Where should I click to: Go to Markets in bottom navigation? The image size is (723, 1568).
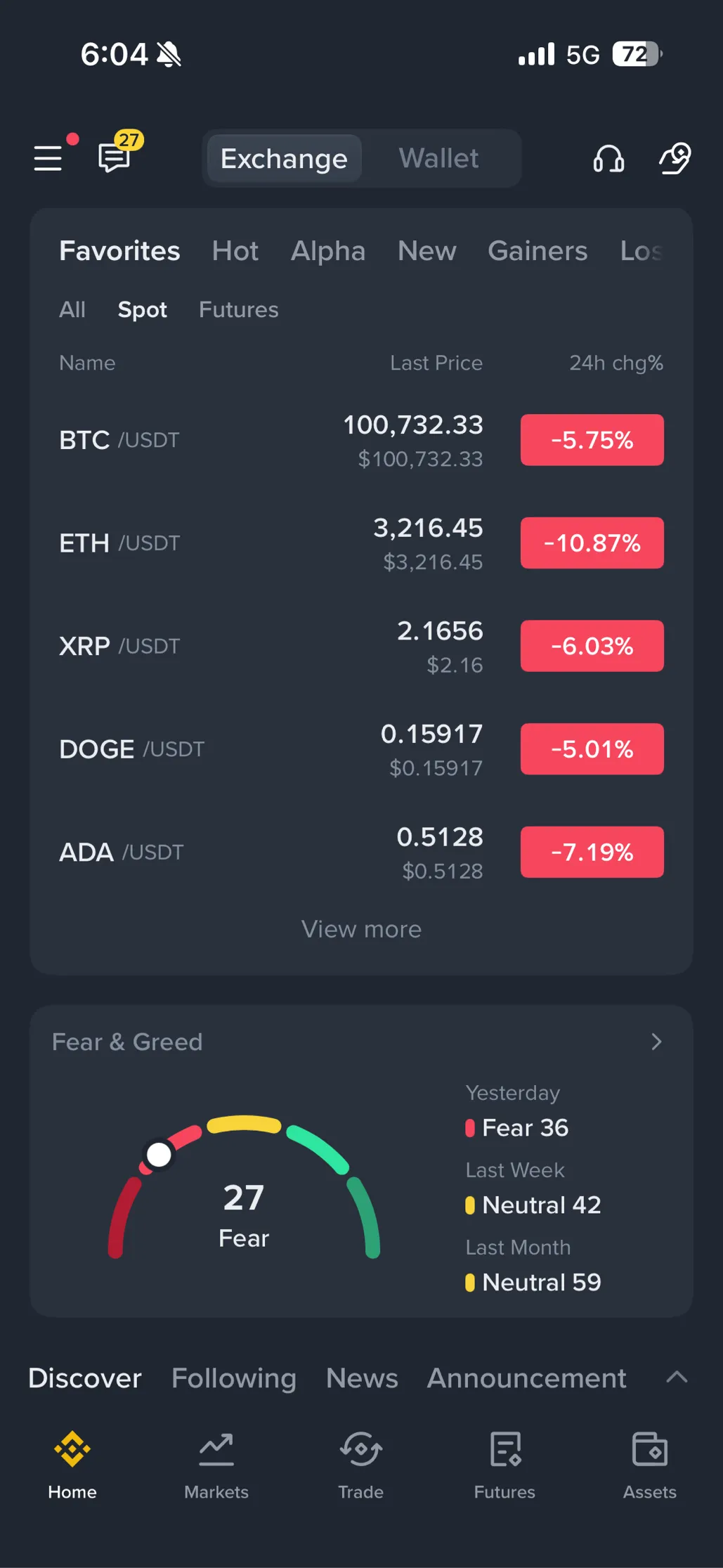216,1465
